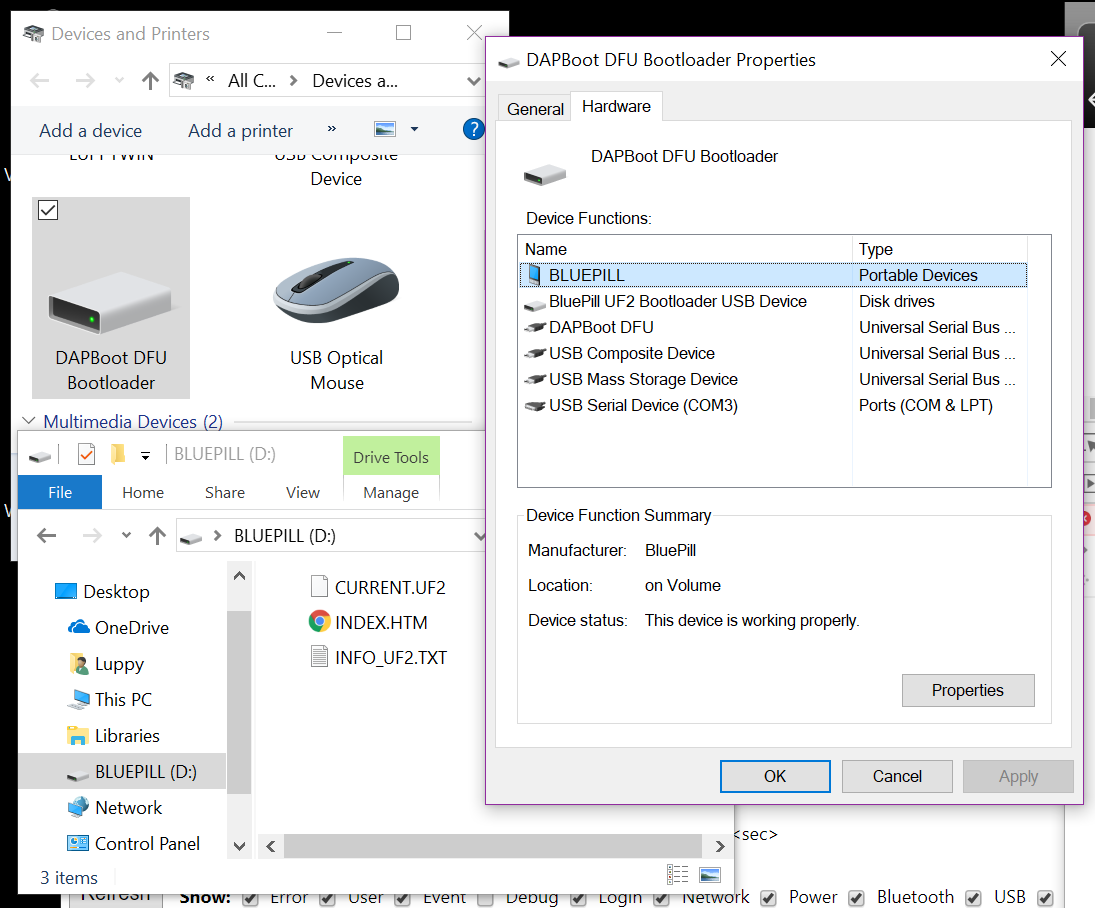This screenshot has height=908, width=1095.
Task: Collapse Multimedia Devices group
Action: 29,420
